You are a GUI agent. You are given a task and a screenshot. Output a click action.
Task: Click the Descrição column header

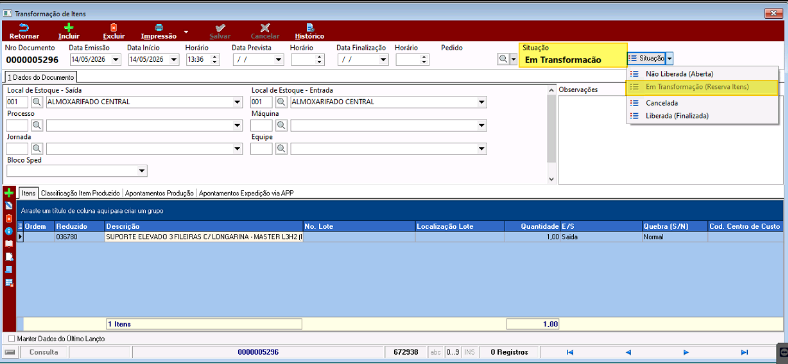(204, 227)
